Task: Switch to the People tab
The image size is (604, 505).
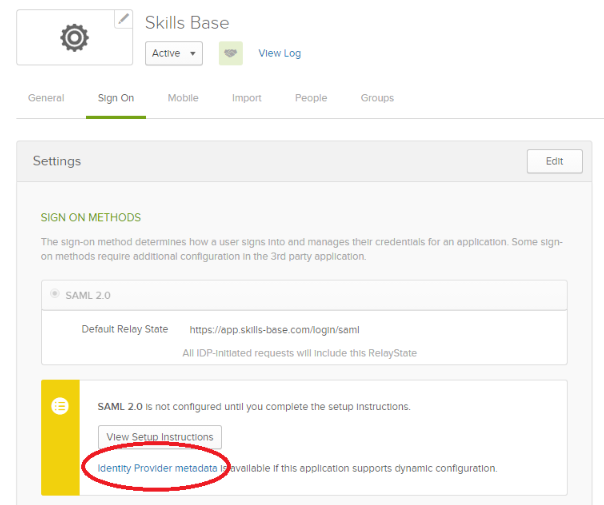Action: [x=311, y=98]
